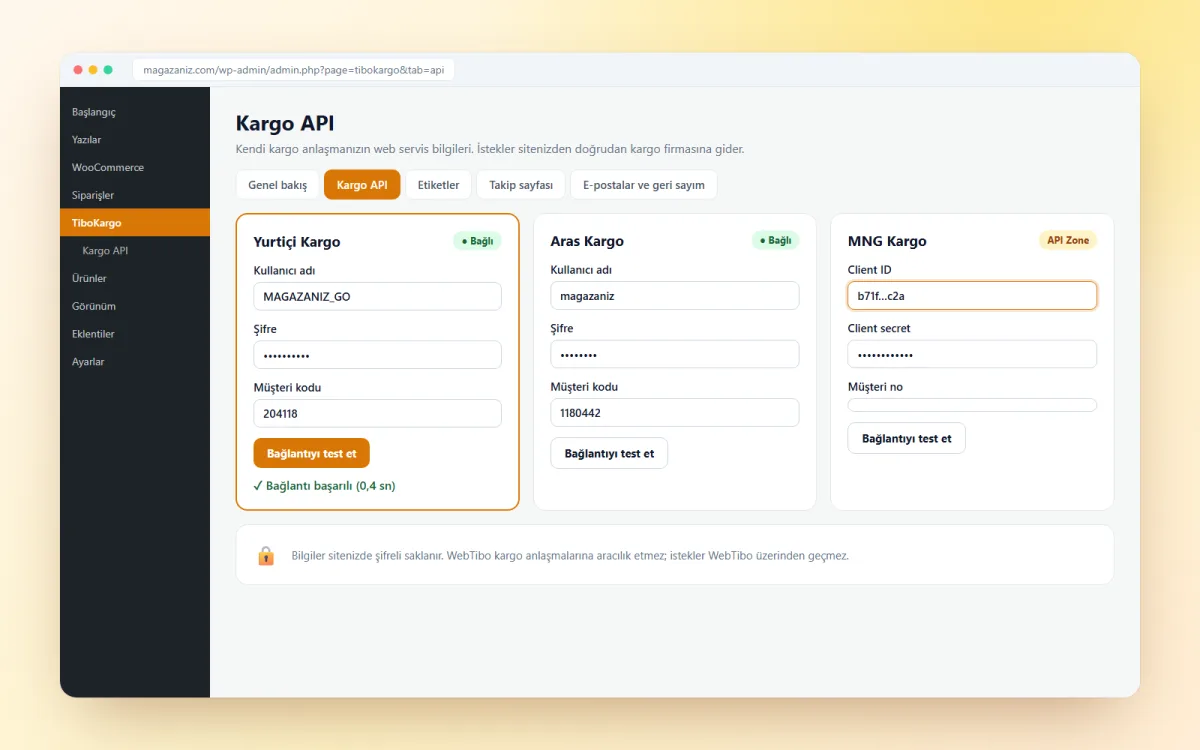Click the API Zone badge on MNG Kargo
1200x750 pixels.
point(1068,240)
